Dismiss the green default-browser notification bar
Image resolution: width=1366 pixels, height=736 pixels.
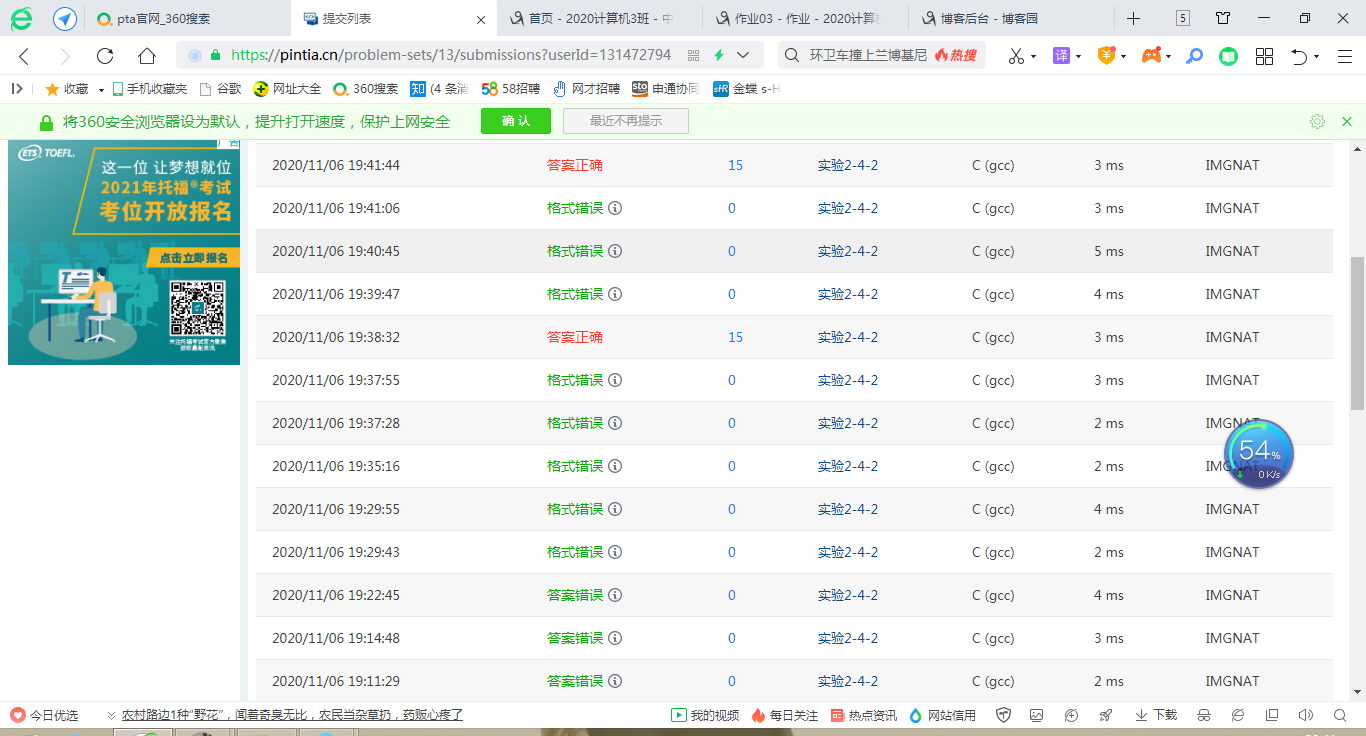pyautogui.click(x=1347, y=122)
